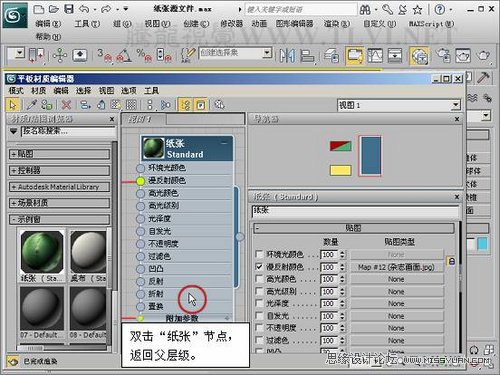
Task: Open the 修改器 main menu
Action: pyautogui.click(x=231, y=24)
